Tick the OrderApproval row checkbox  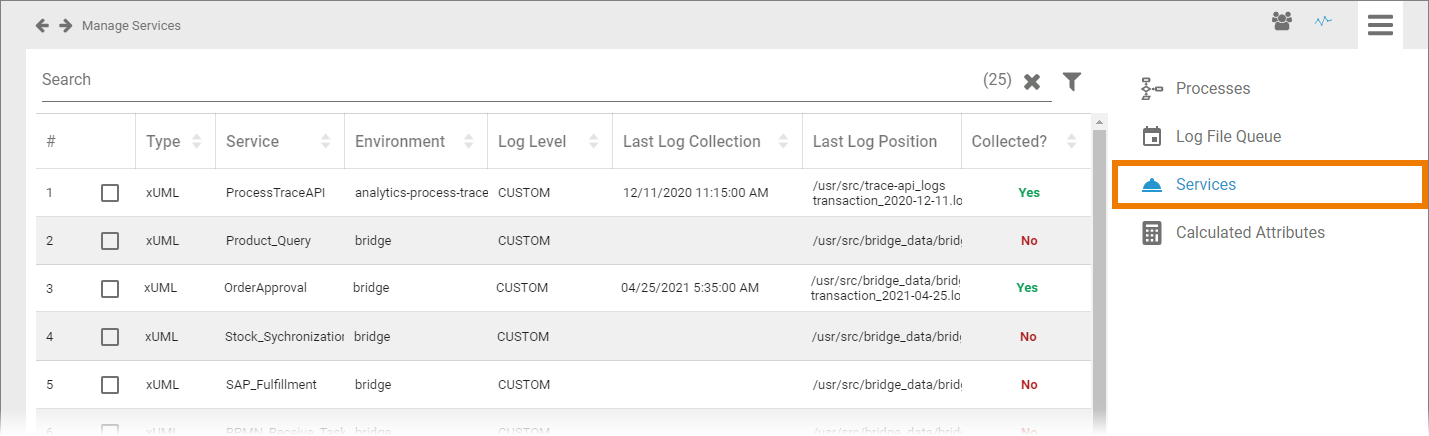[x=110, y=288]
